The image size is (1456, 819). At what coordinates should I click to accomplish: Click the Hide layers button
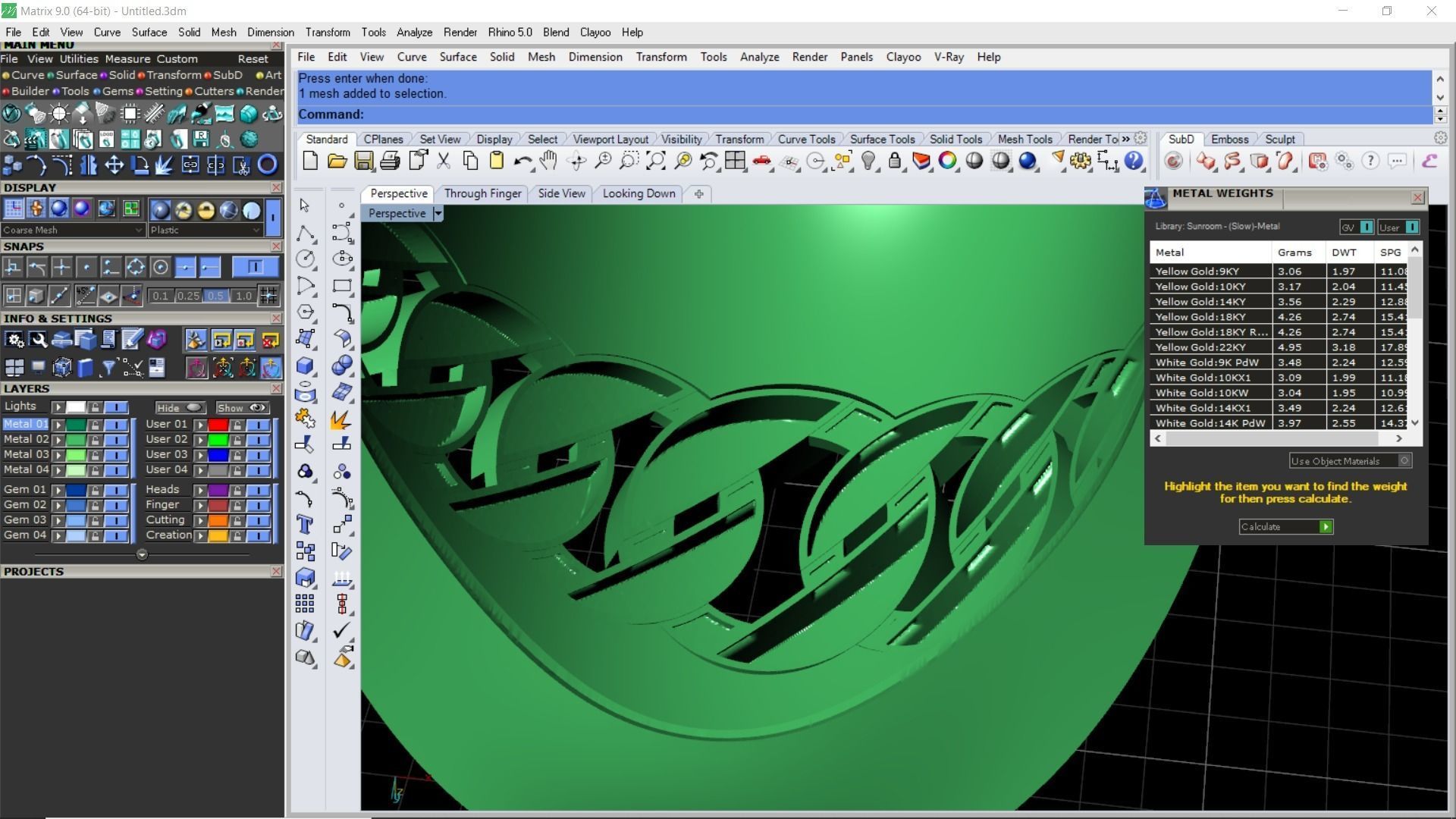pos(180,408)
